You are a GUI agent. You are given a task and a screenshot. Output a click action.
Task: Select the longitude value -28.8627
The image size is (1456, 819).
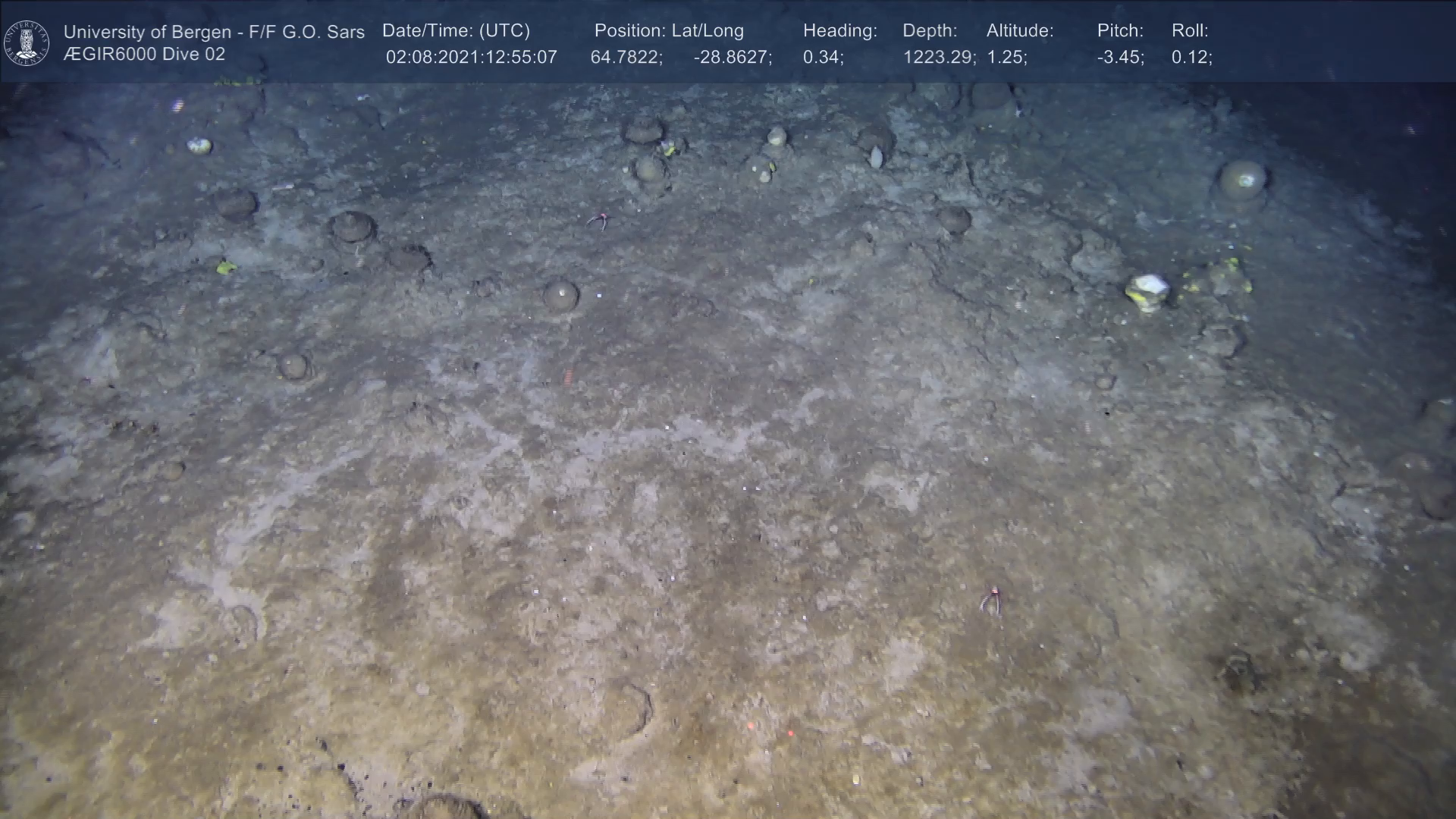pyautogui.click(x=733, y=58)
